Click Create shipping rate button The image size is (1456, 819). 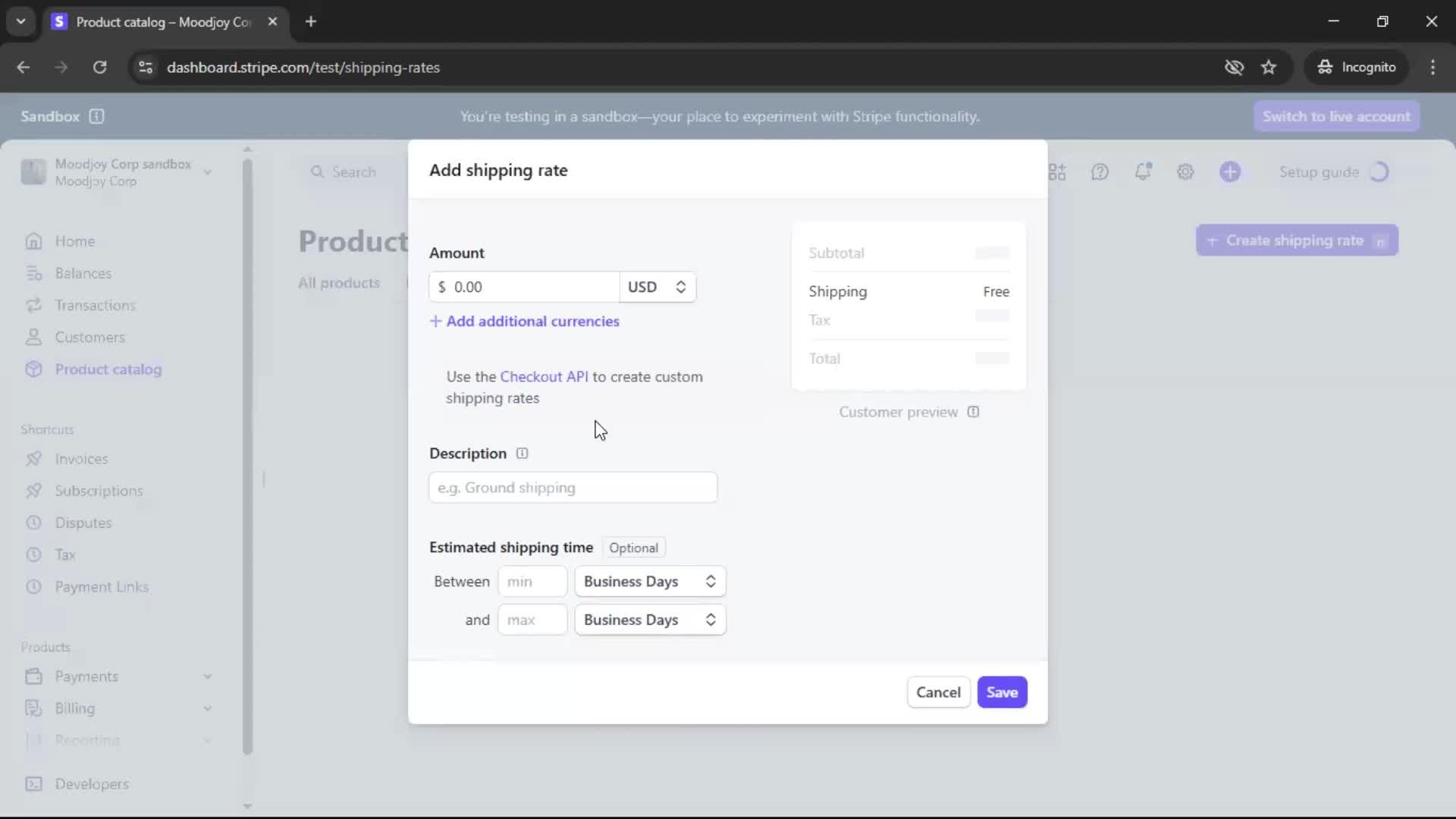[x=1297, y=240]
